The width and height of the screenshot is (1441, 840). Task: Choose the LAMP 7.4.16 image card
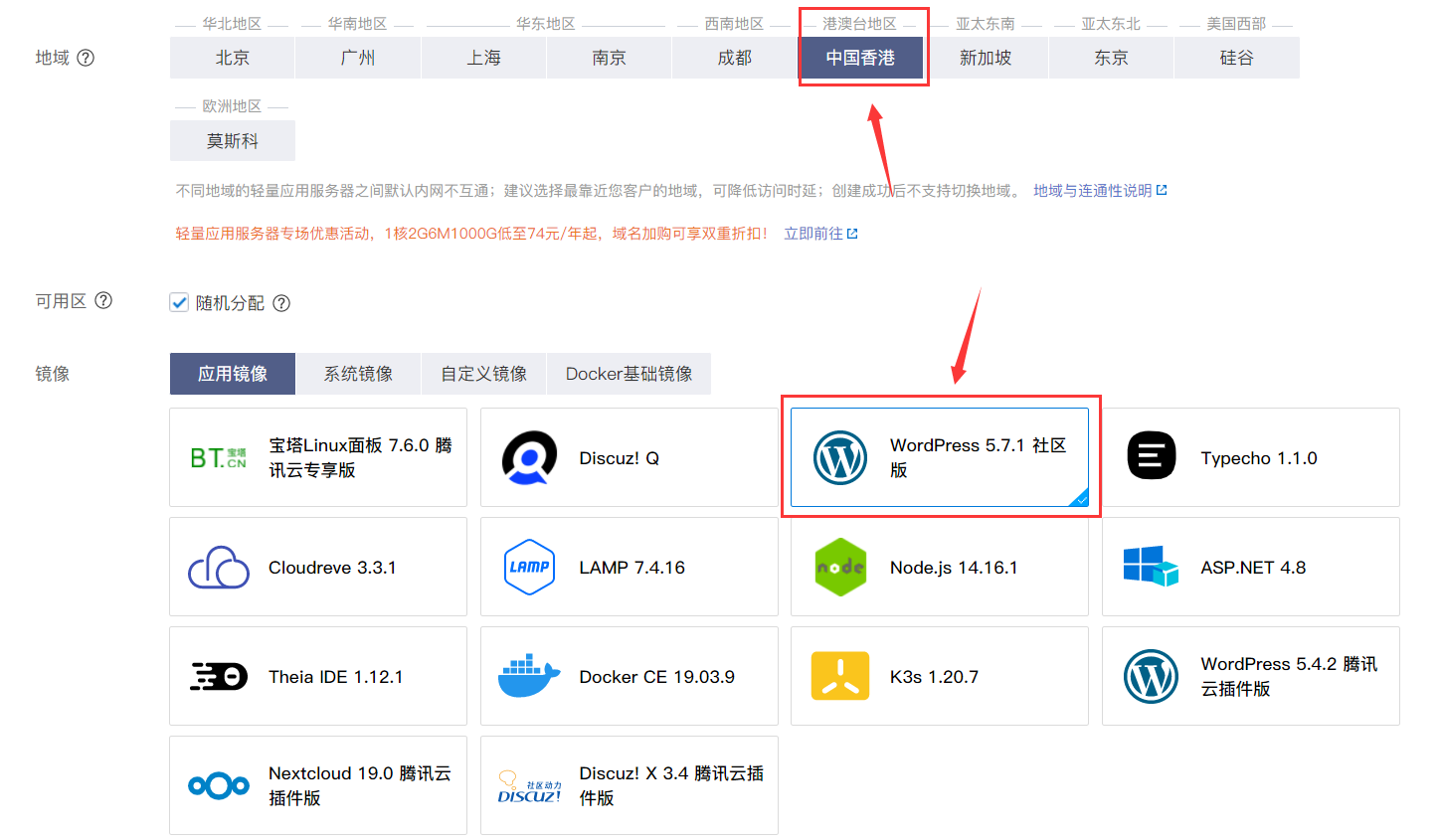(629, 567)
